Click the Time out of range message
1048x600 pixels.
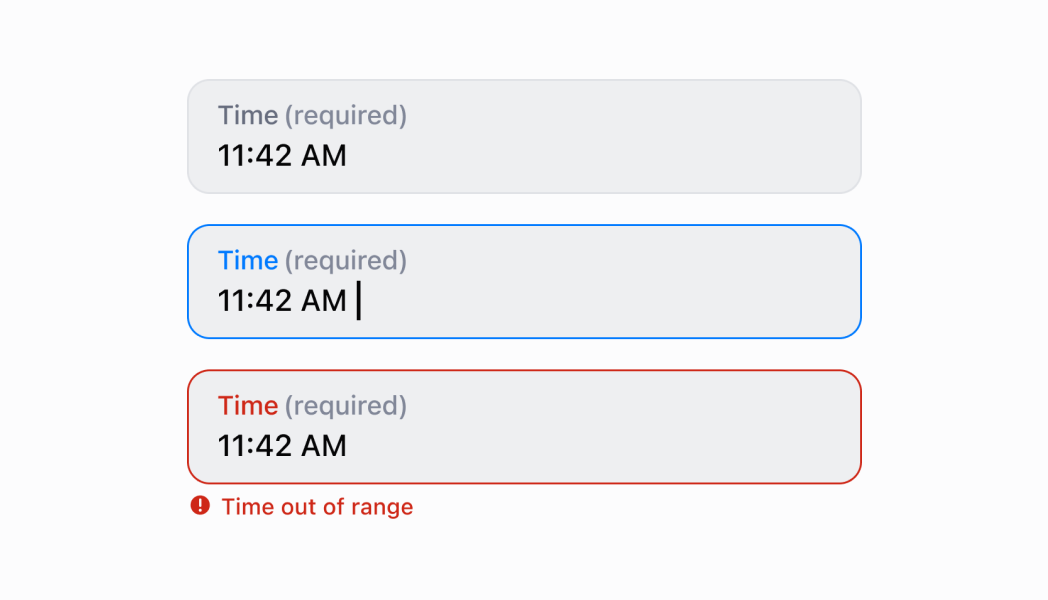click(317, 507)
